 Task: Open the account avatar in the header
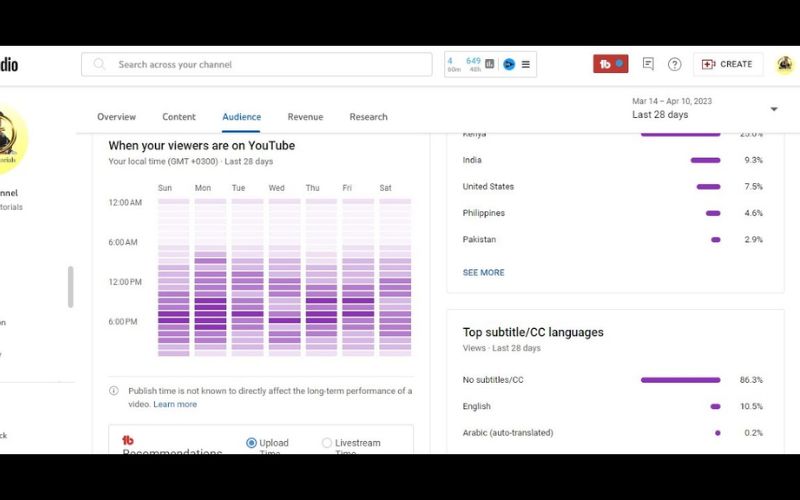785,64
